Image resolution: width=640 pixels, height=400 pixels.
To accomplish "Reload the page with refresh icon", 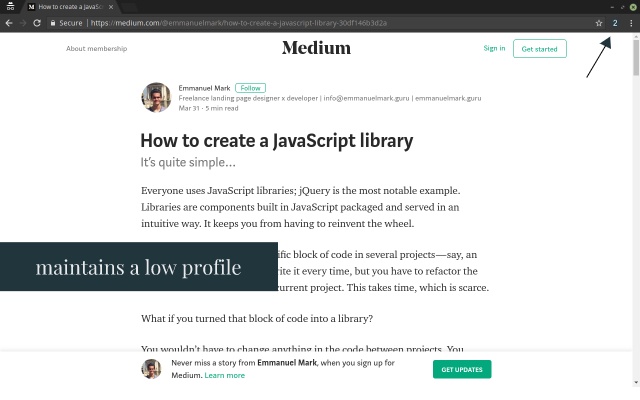I will pos(37,23).
